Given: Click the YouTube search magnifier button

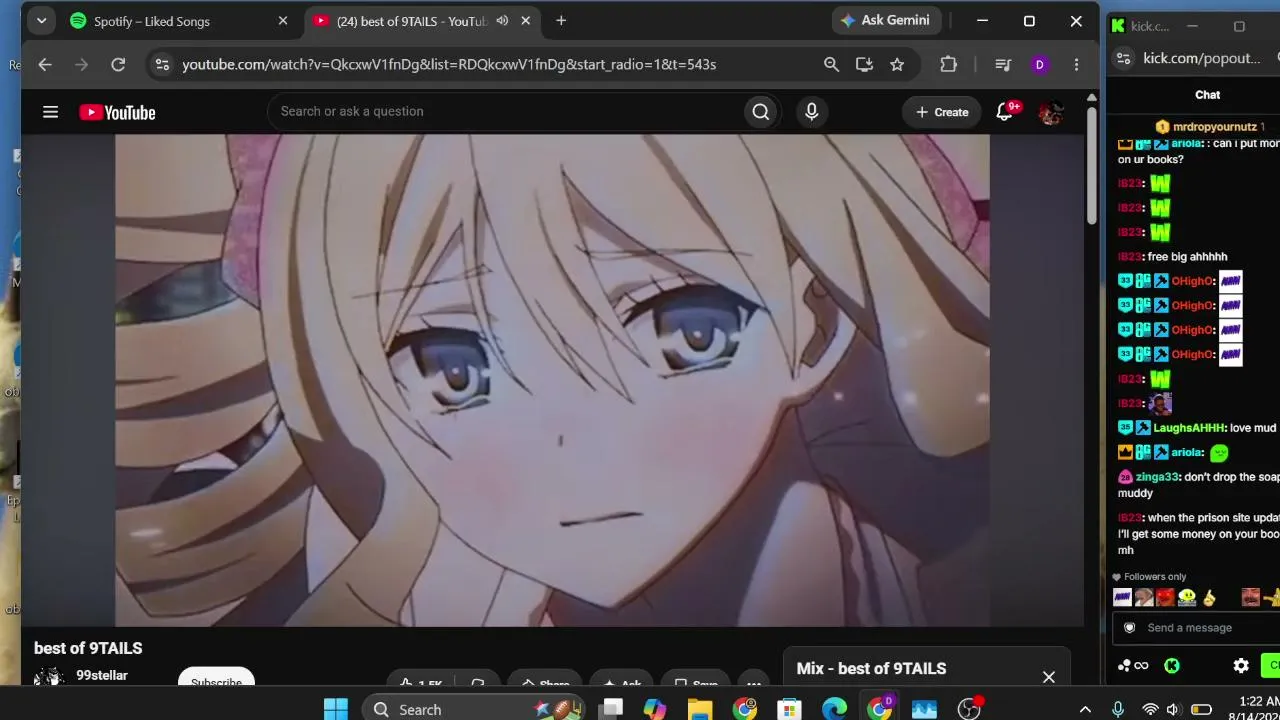Looking at the screenshot, I should coord(761,112).
